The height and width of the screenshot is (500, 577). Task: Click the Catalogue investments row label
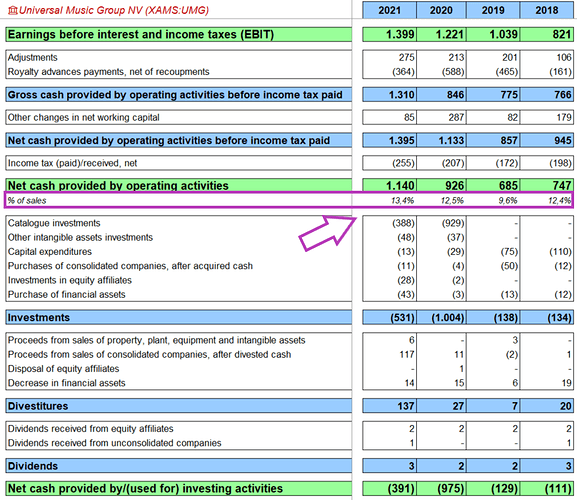[x=54, y=223]
